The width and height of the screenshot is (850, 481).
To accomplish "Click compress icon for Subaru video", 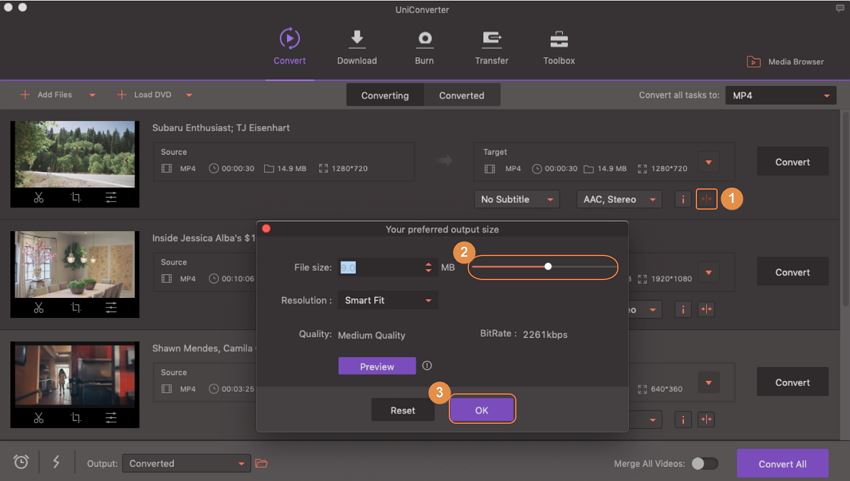I will click(706, 199).
